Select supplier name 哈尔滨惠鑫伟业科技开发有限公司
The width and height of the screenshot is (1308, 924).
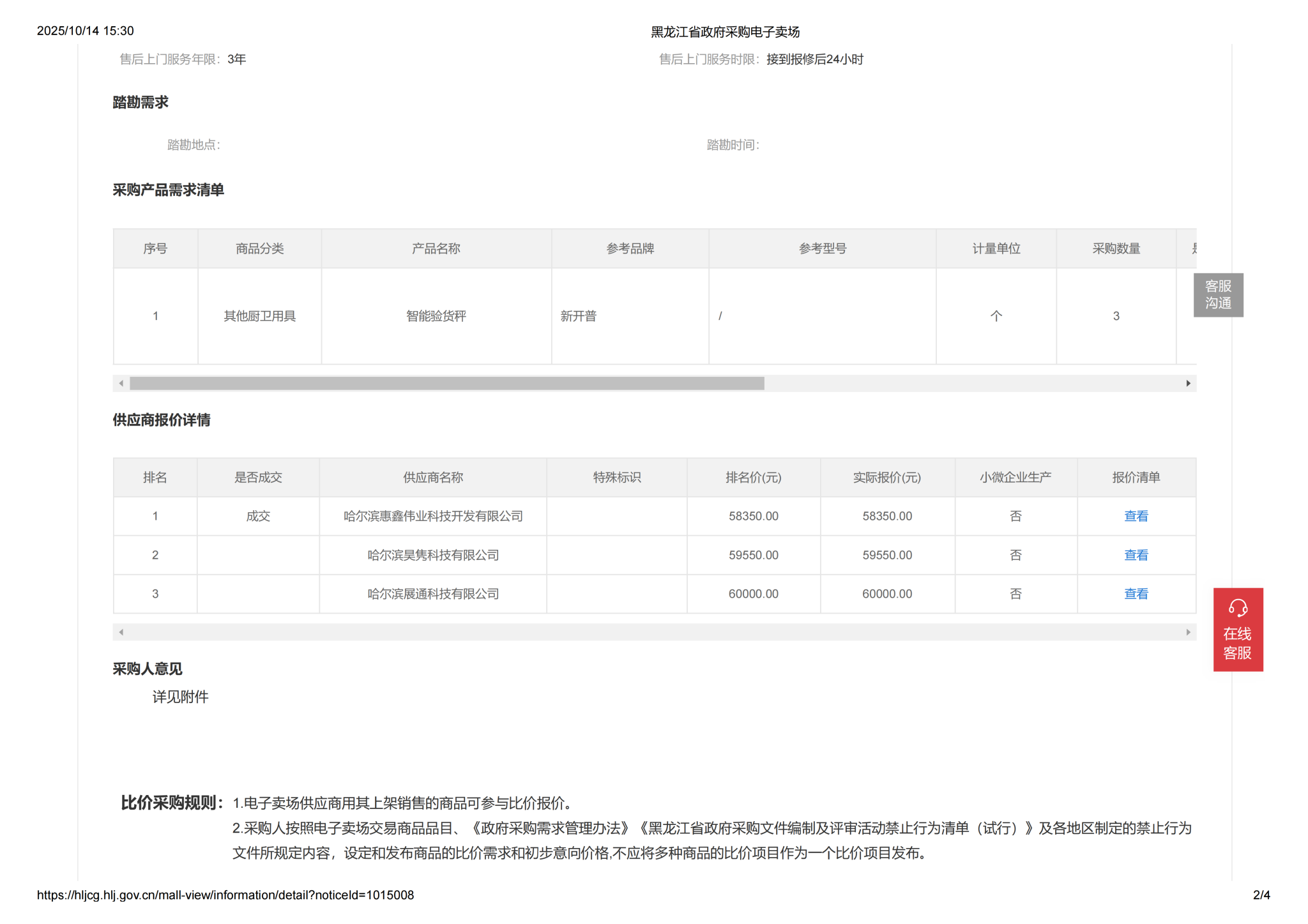coord(433,516)
